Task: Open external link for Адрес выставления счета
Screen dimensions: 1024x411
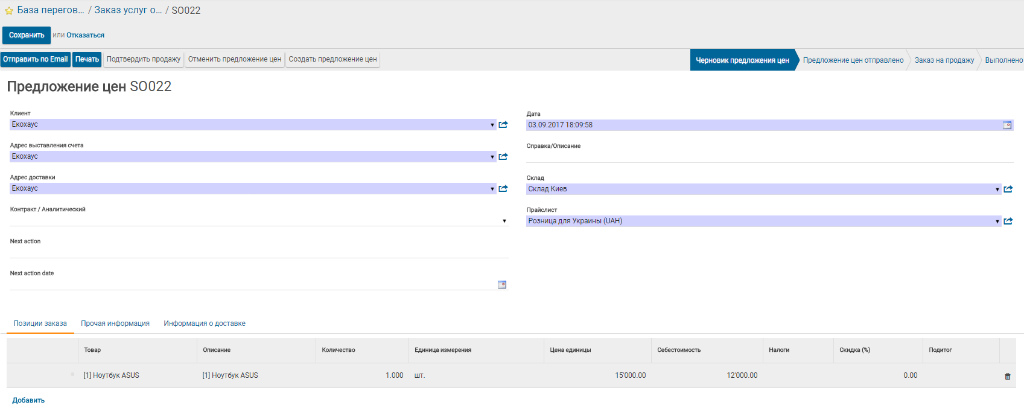Action: pos(503,157)
